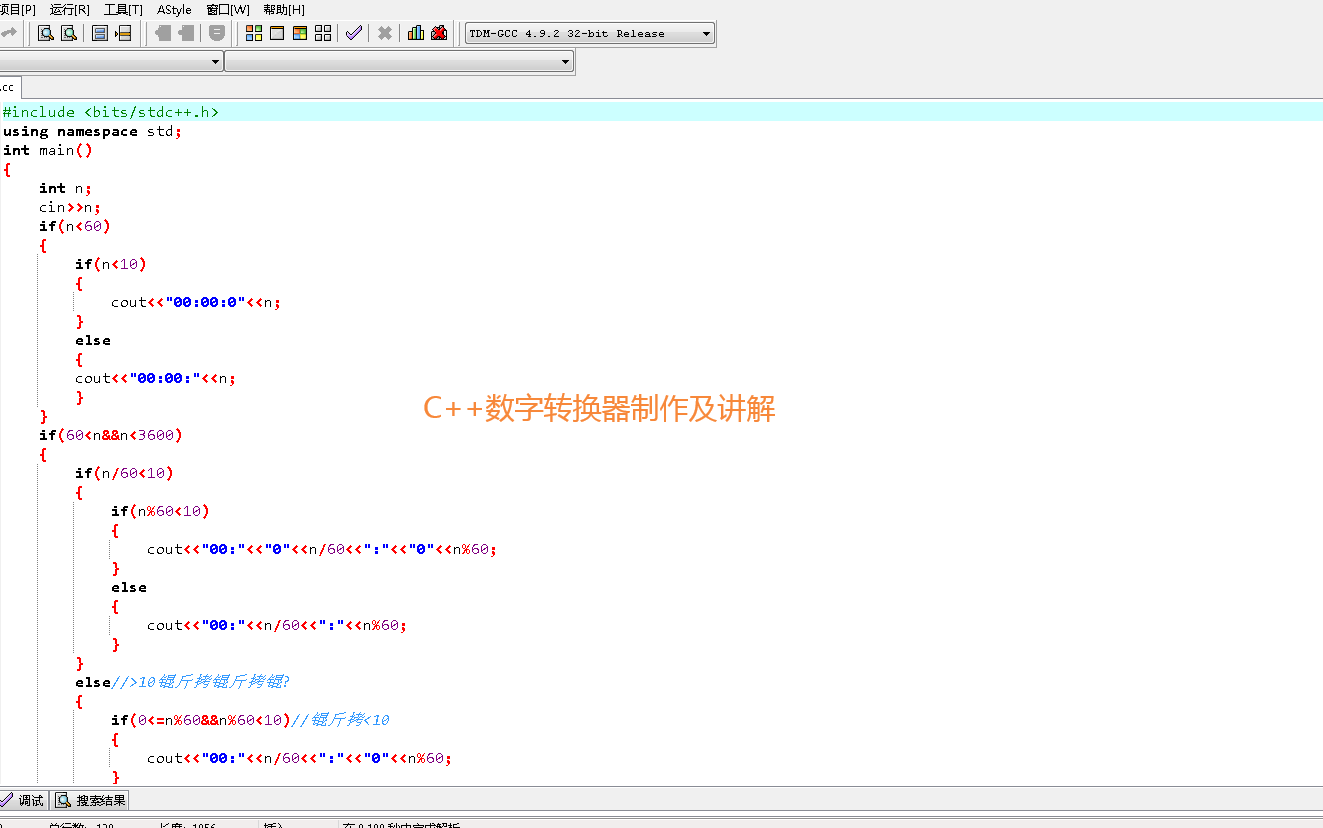Switch to the 调试 tab at bottom
This screenshot has height=828, width=1323.
point(23,799)
